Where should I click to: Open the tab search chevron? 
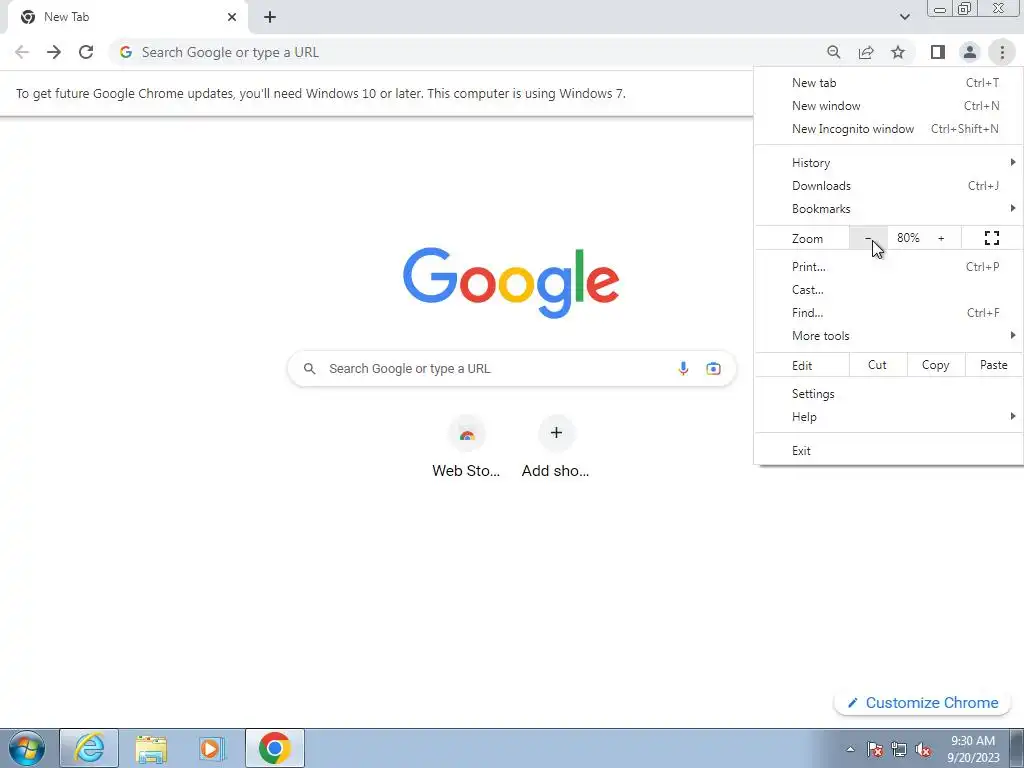pyautogui.click(x=904, y=17)
